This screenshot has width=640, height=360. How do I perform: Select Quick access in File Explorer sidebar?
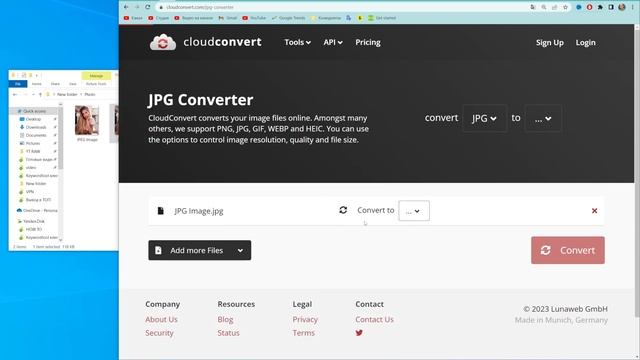point(33,111)
